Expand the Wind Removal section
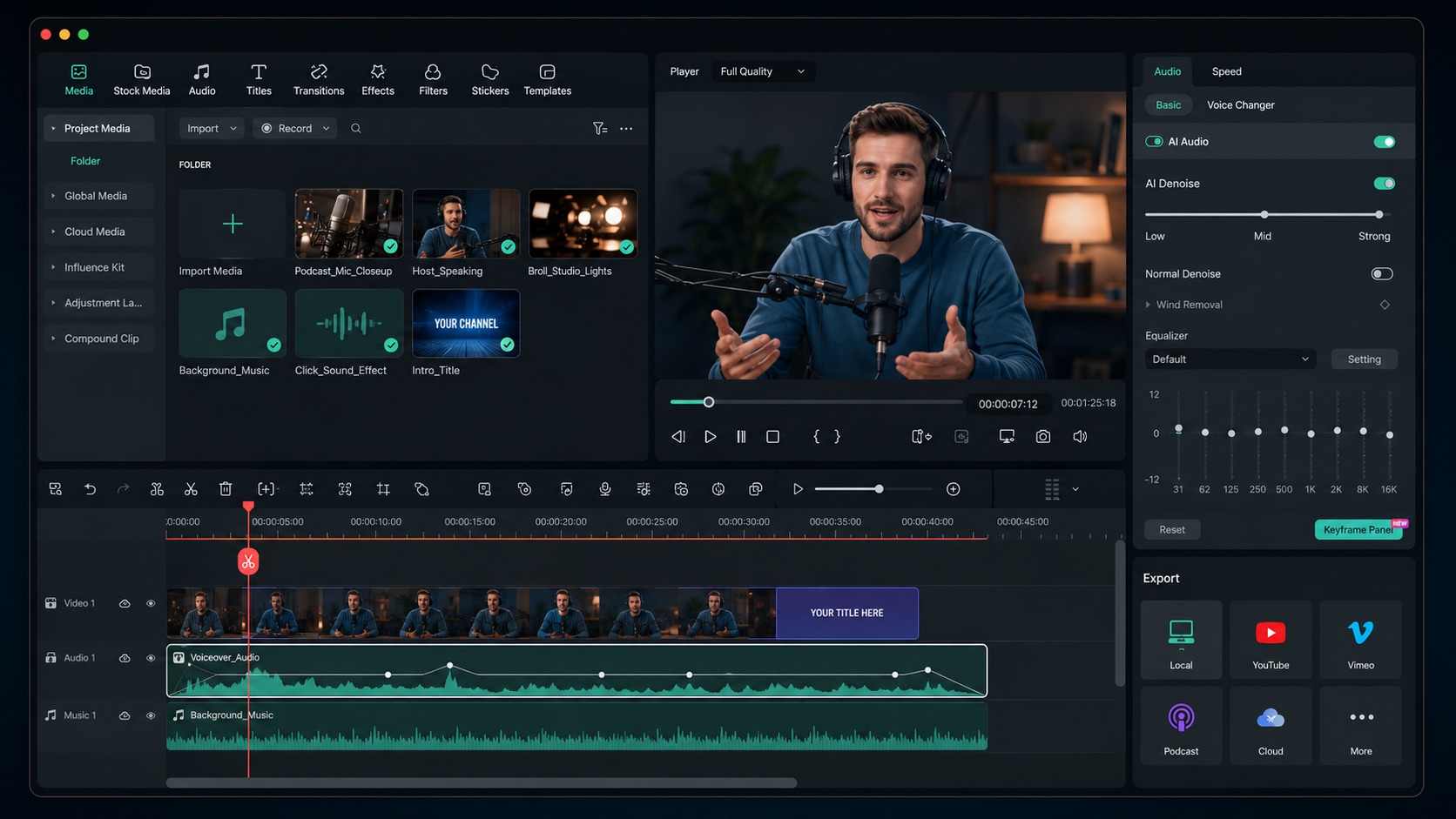This screenshot has width=1456, height=819. pyautogui.click(x=1149, y=305)
